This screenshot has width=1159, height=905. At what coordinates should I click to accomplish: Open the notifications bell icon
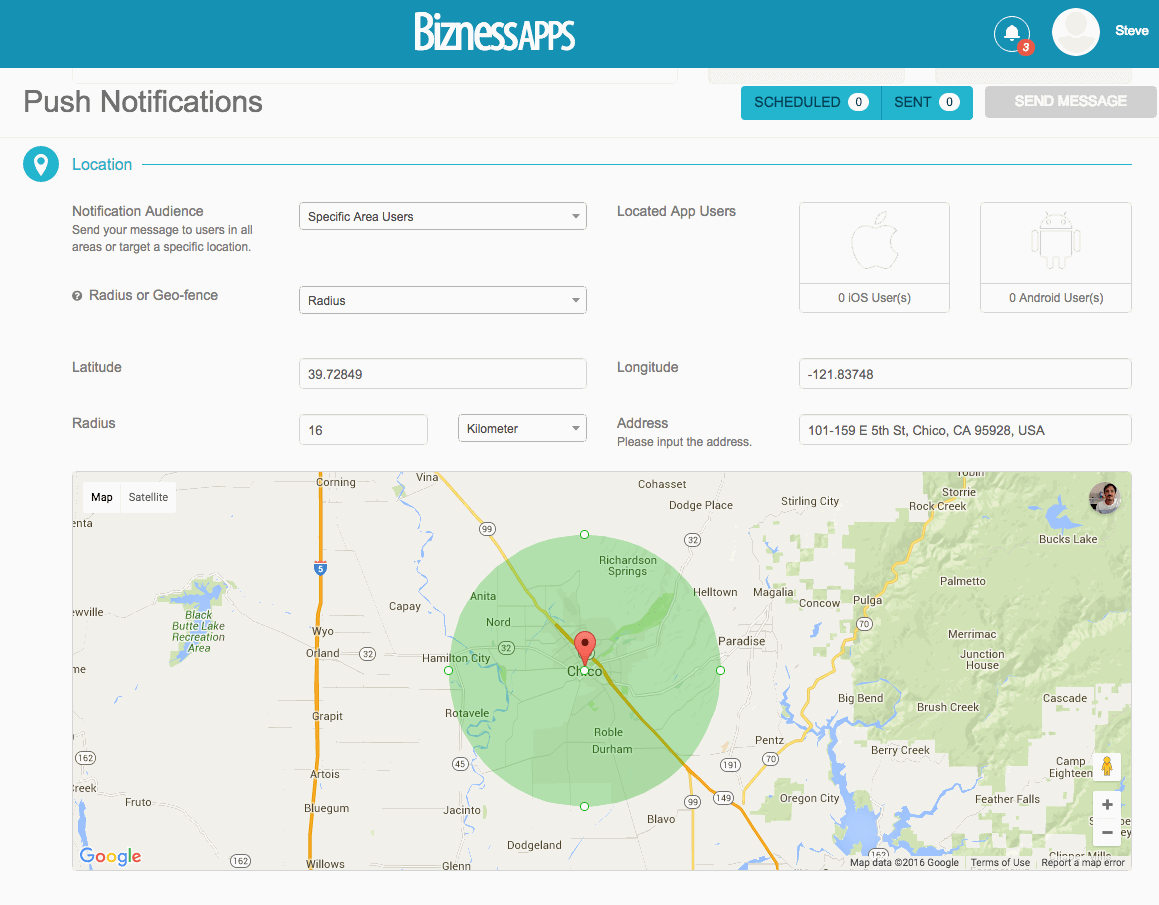click(x=1012, y=33)
